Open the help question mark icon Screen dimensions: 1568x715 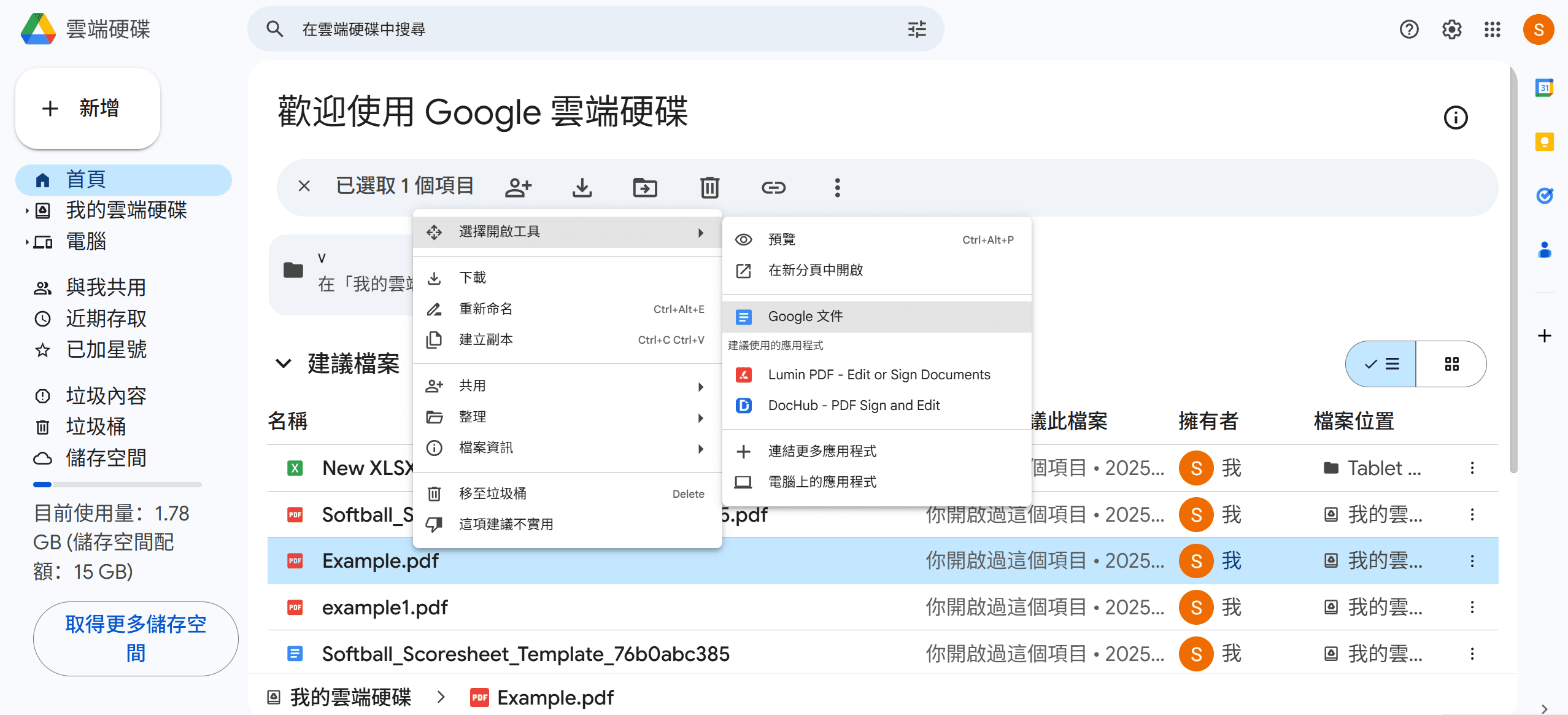1409,29
